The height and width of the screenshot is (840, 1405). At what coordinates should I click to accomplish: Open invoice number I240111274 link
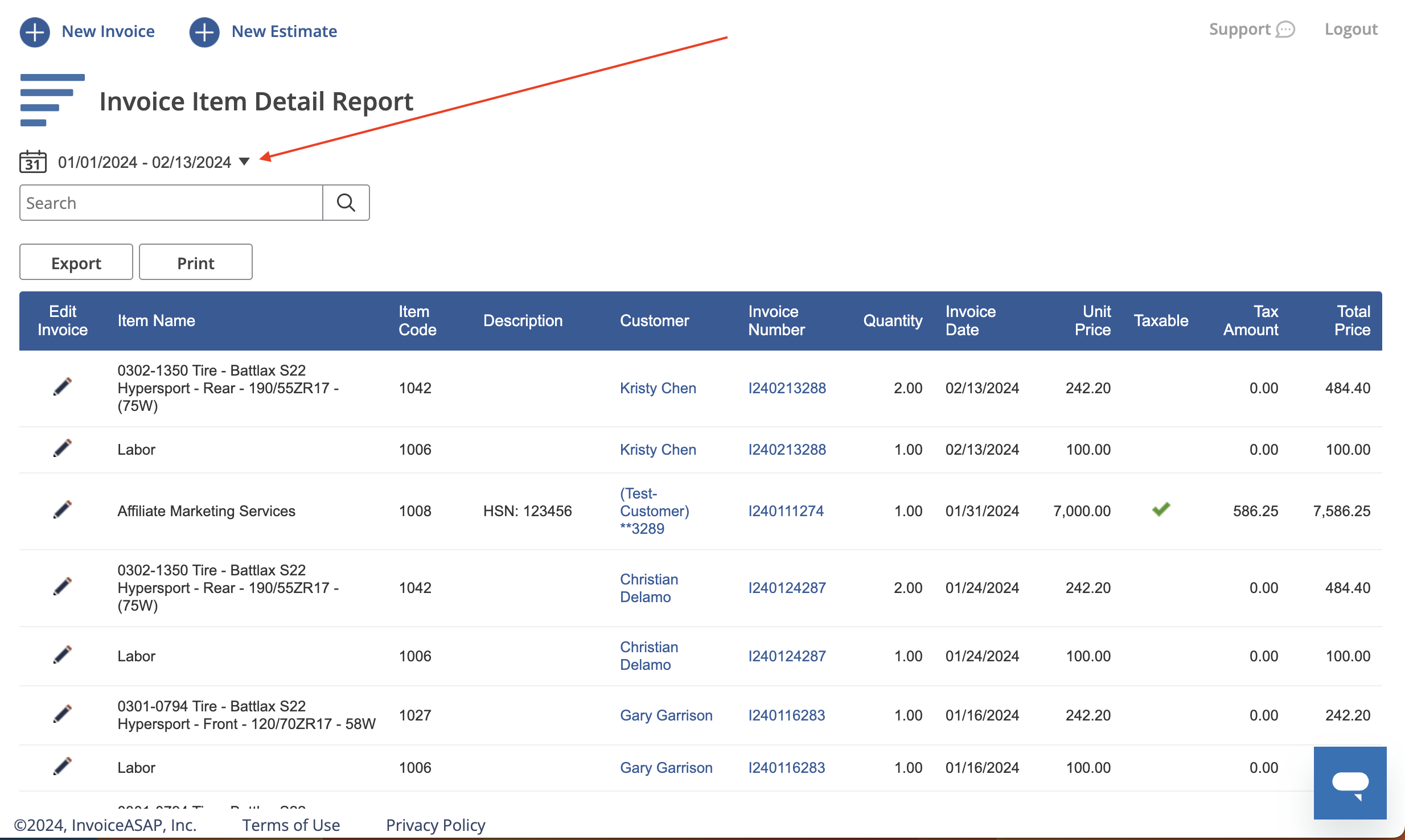click(786, 510)
